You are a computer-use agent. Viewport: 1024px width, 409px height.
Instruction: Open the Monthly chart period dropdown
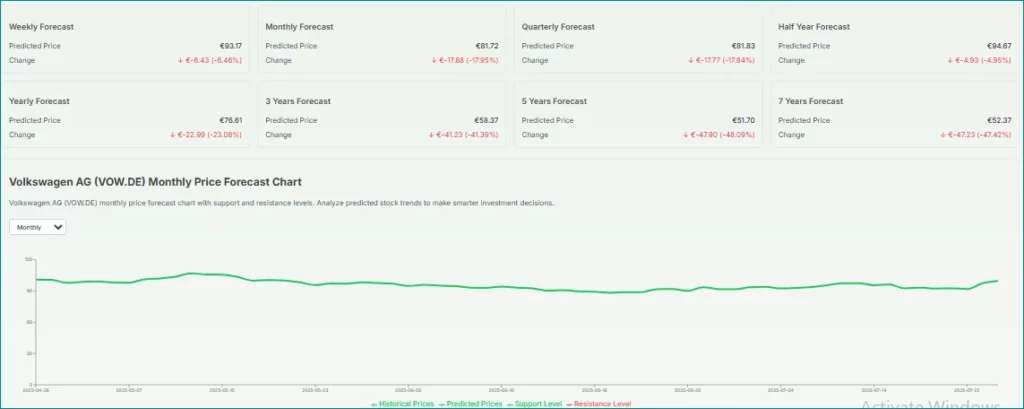pyautogui.click(x=38, y=227)
